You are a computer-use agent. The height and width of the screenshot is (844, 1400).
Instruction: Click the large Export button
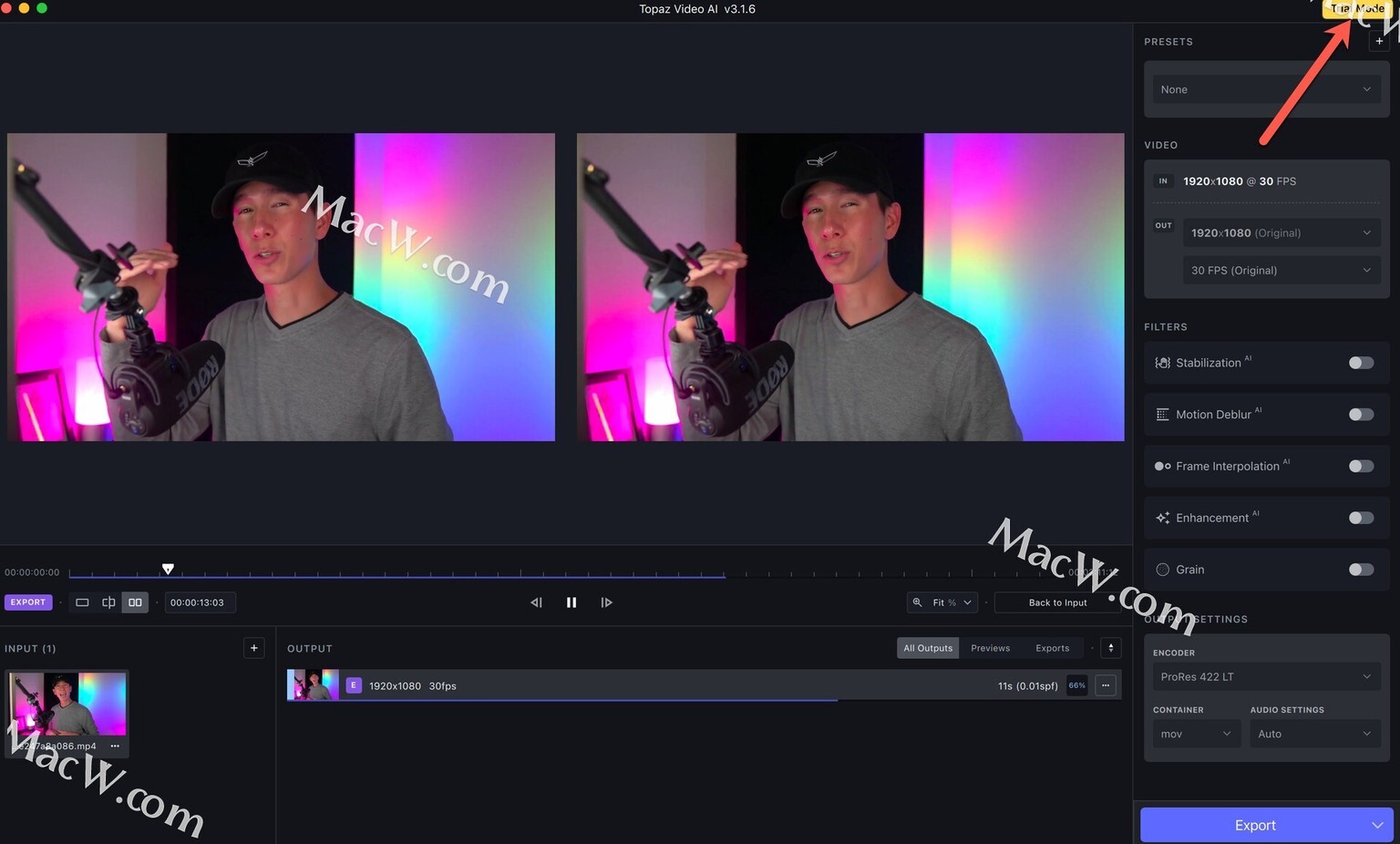tap(1254, 825)
